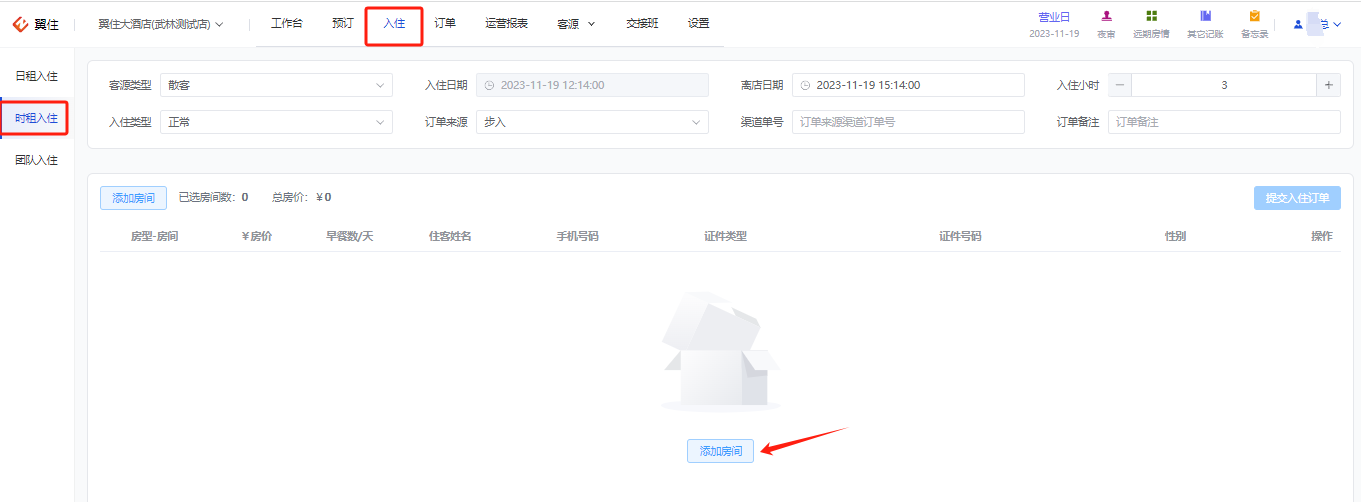Viewport: 1361px width, 502px height.
Task: Open the 其它记账 other billing icon
Action: click(x=1205, y=17)
